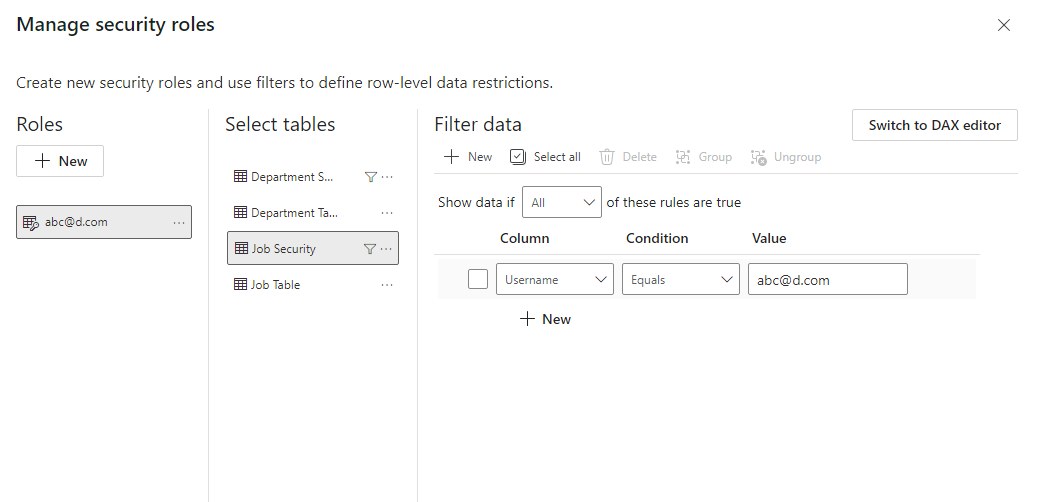Open the Username column dropdown
Screen dimensions: 1047x502
click(x=555, y=279)
